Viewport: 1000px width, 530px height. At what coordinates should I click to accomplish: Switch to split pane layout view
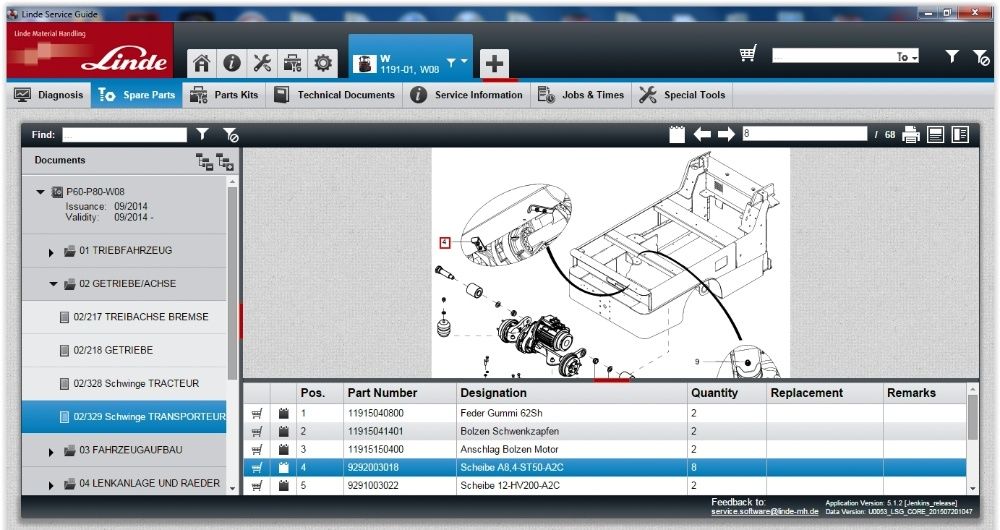(x=960, y=135)
